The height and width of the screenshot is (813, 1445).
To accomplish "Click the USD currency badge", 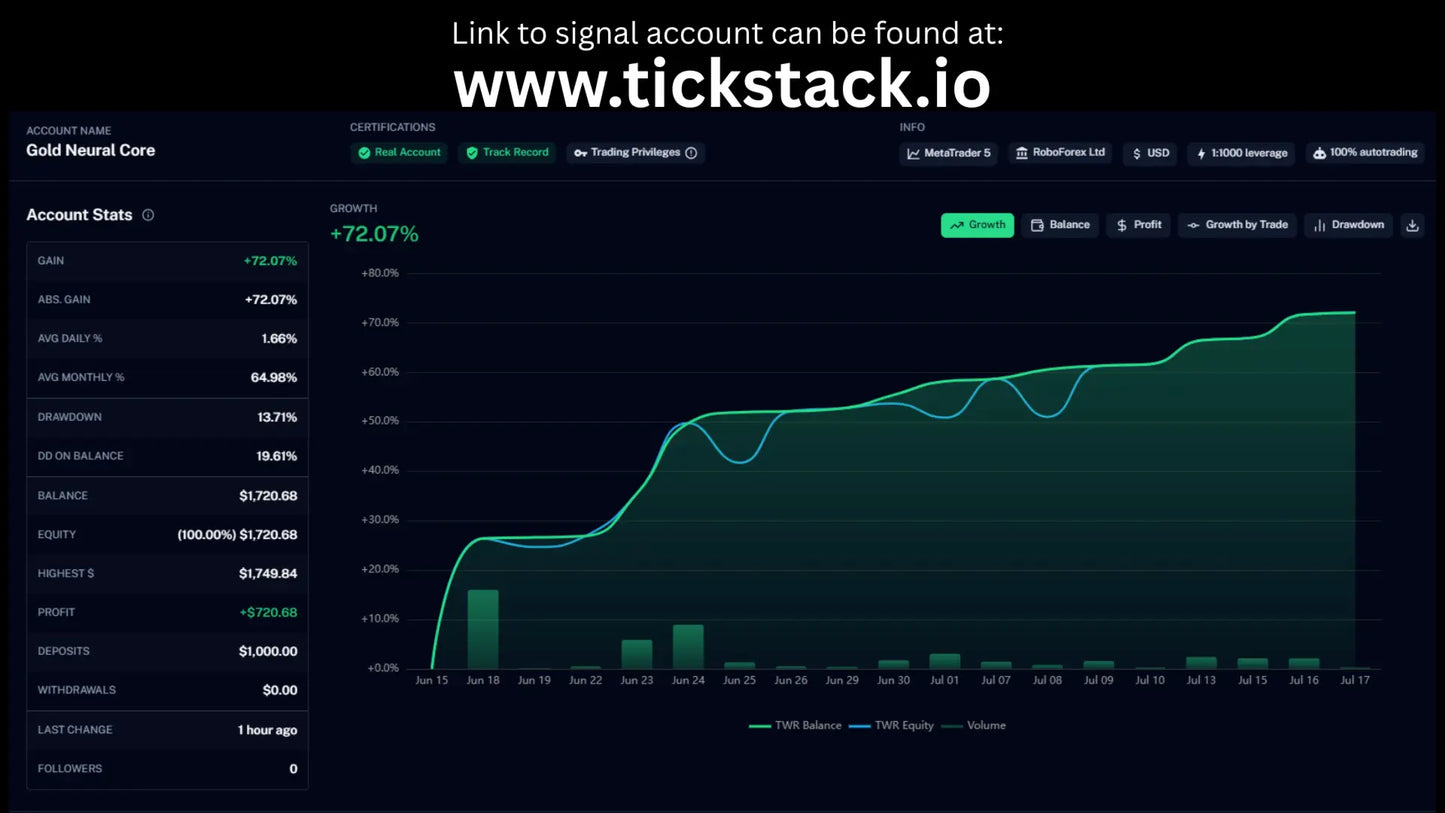I will tap(1150, 153).
